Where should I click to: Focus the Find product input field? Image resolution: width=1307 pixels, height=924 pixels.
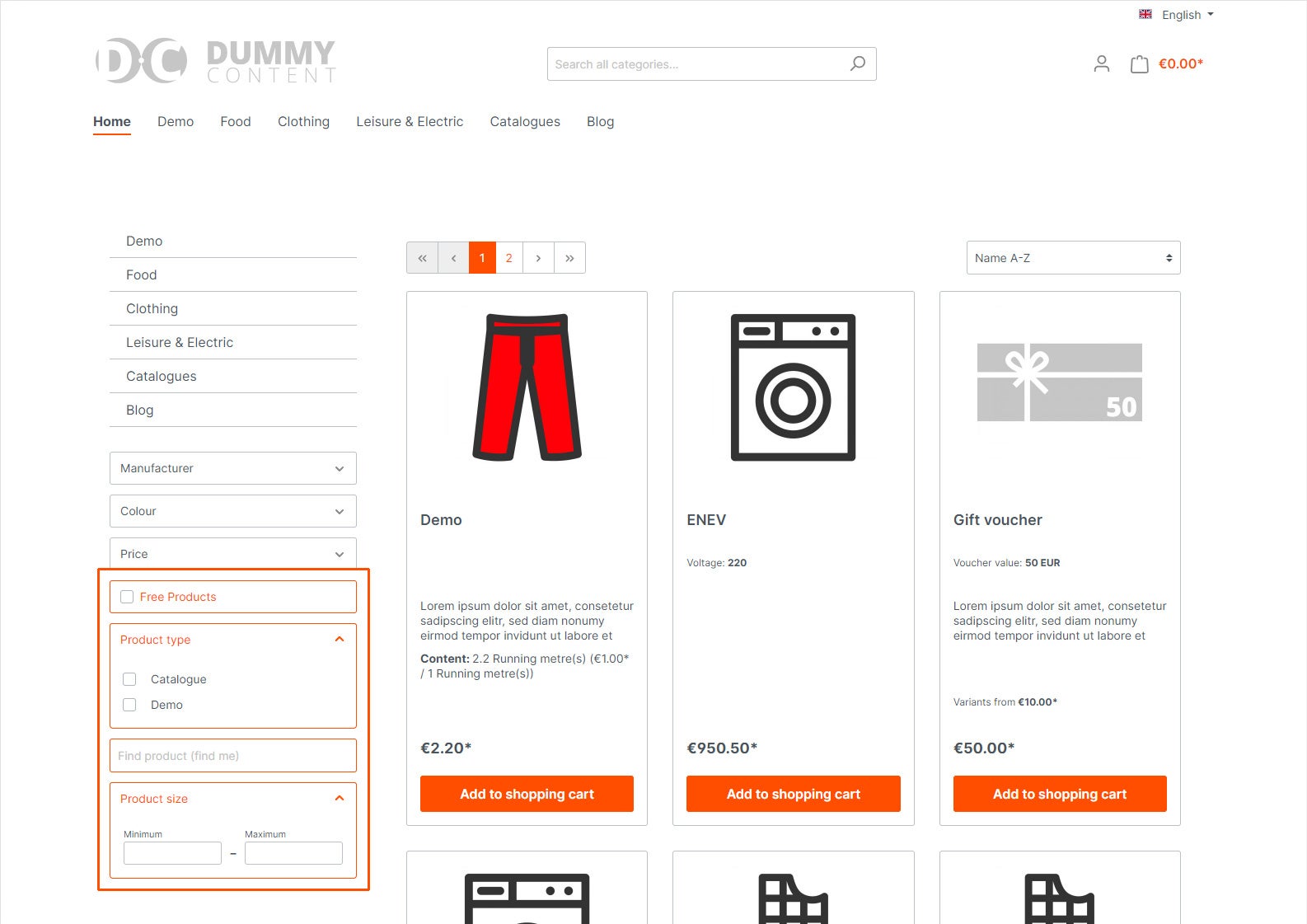coord(233,756)
